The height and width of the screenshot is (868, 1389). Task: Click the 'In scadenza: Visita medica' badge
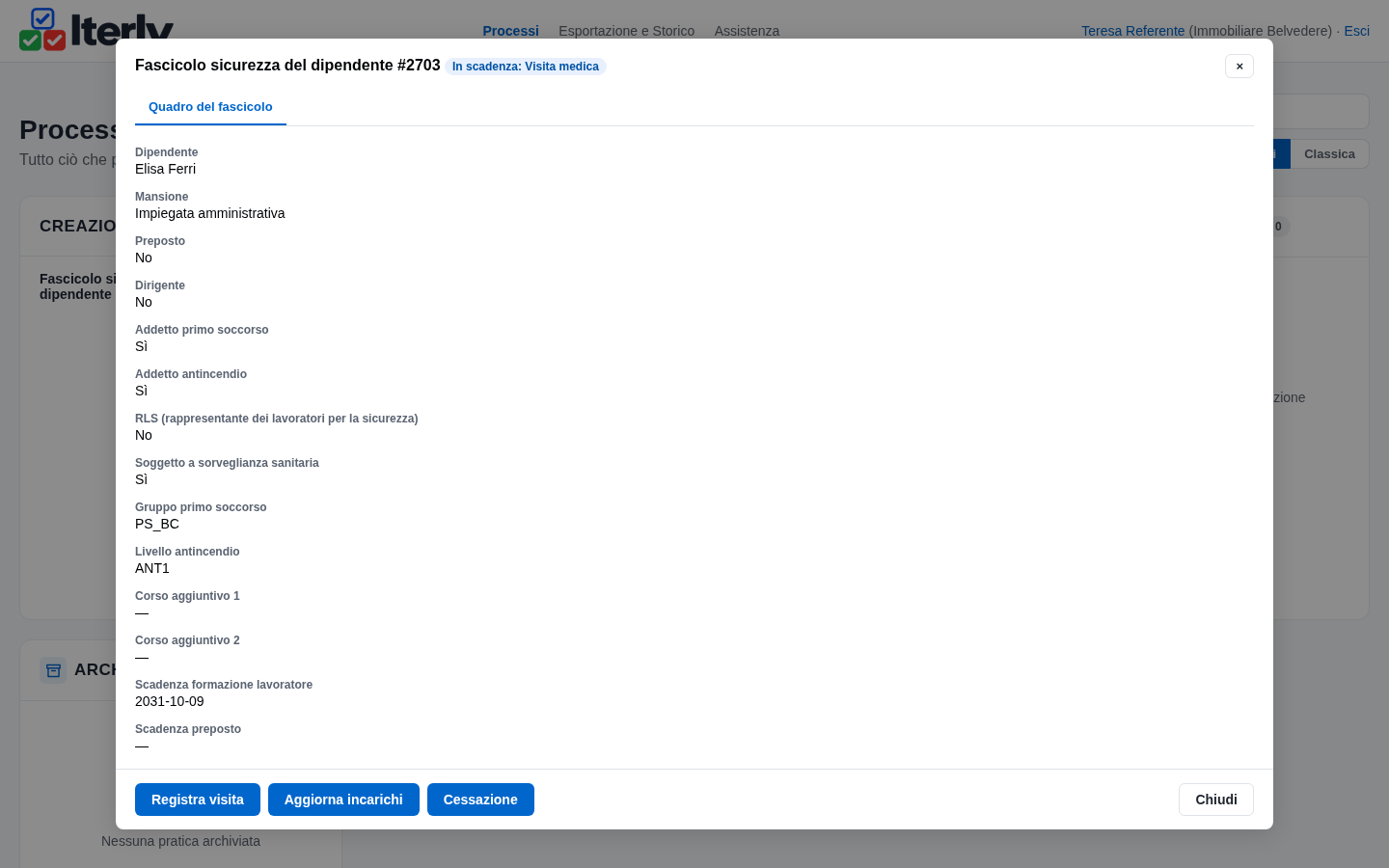coord(526,67)
